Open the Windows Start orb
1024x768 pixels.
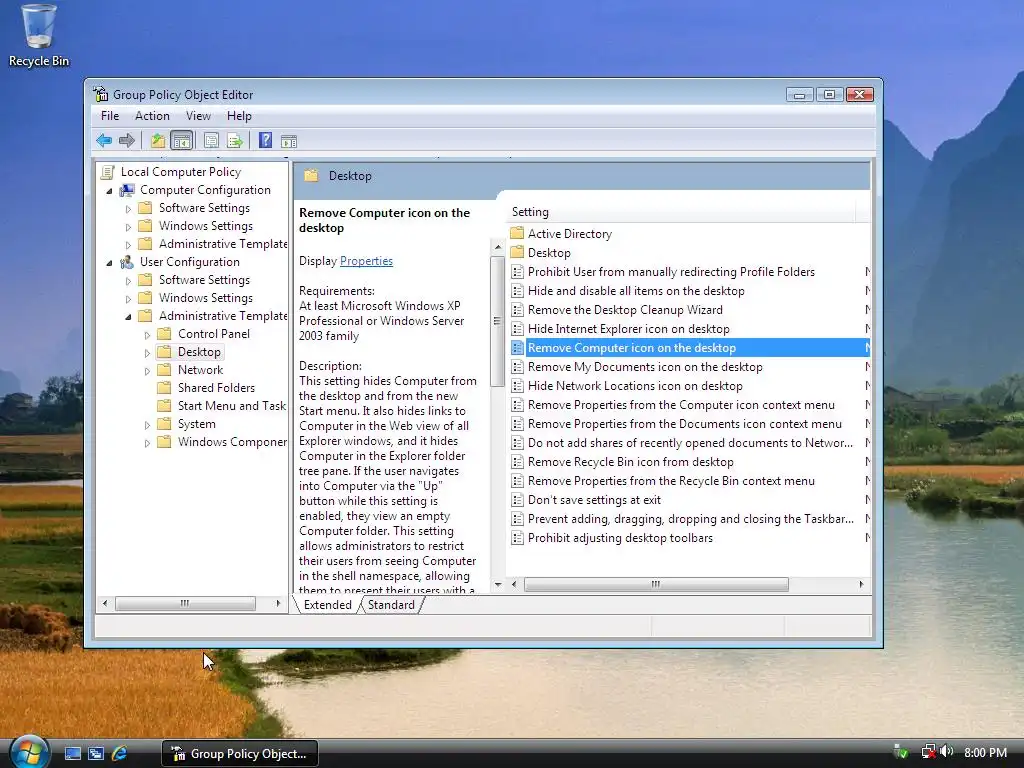[29, 752]
